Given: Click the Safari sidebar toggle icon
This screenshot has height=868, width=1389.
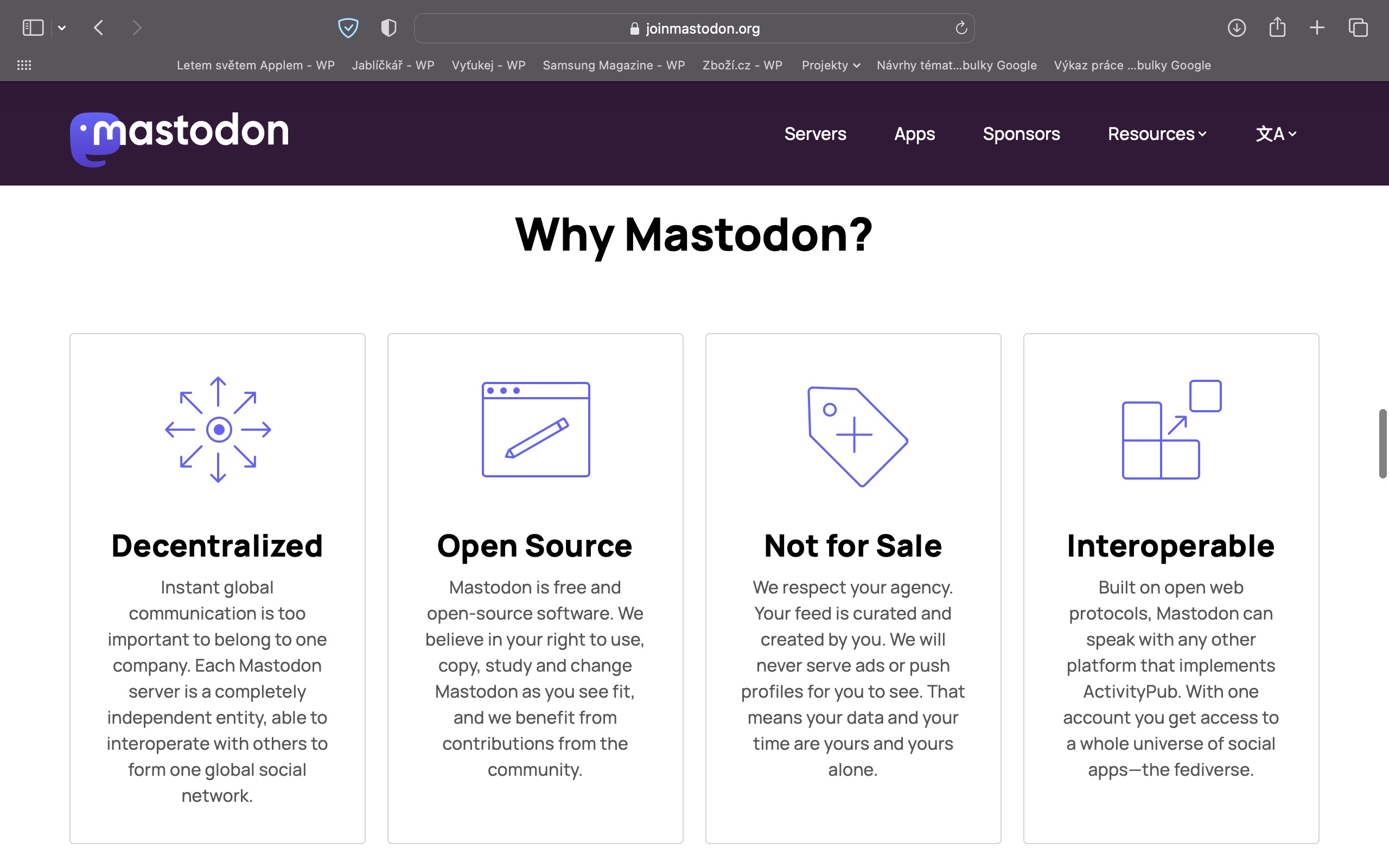Looking at the screenshot, I should pos(33,28).
